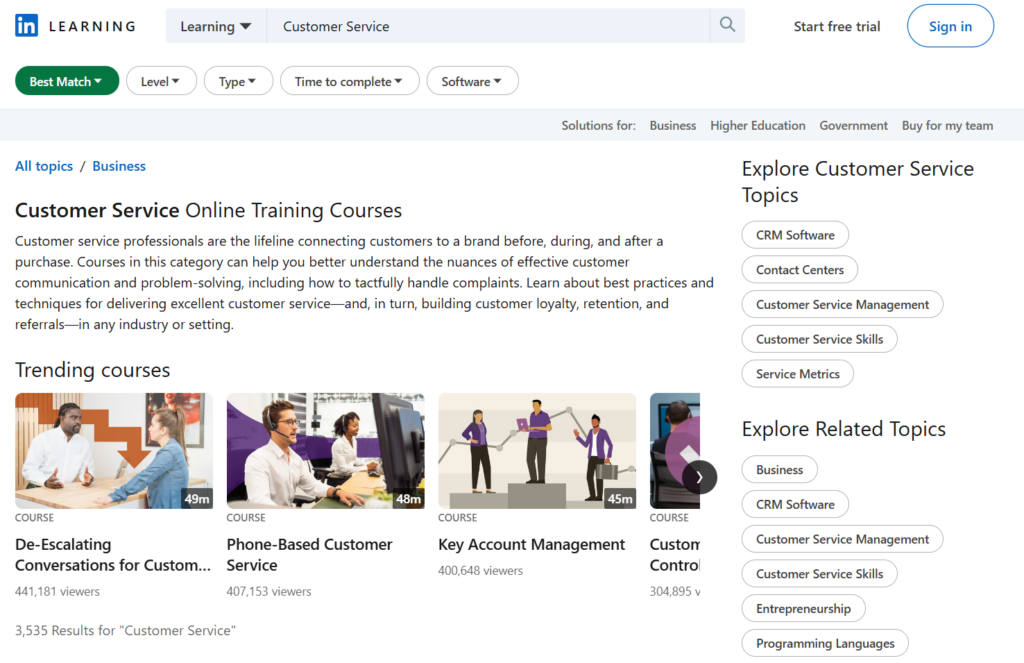Click the 407,153 viewers count text
This screenshot has width=1024, height=663.
[x=269, y=591]
